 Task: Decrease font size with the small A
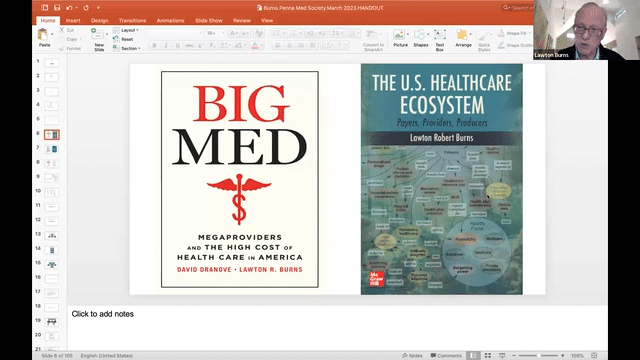click(245, 33)
